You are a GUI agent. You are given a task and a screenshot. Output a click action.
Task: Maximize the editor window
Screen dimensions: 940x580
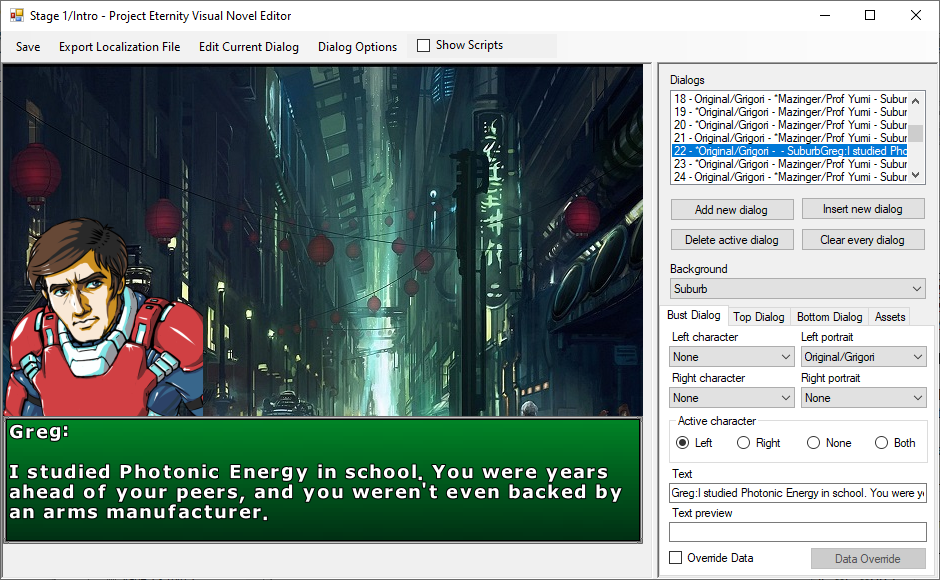(870, 16)
